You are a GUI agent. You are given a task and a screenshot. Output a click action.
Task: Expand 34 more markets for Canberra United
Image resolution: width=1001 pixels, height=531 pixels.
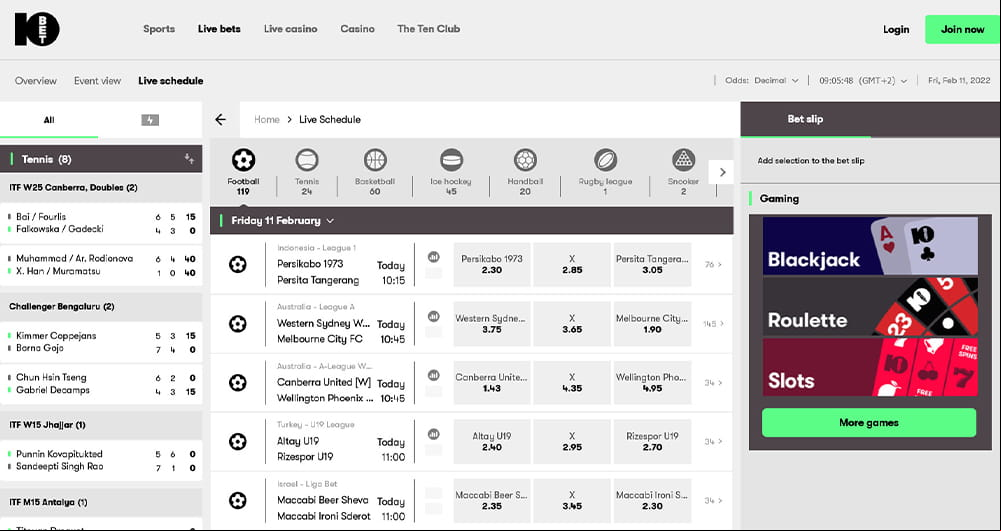(713, 382)
